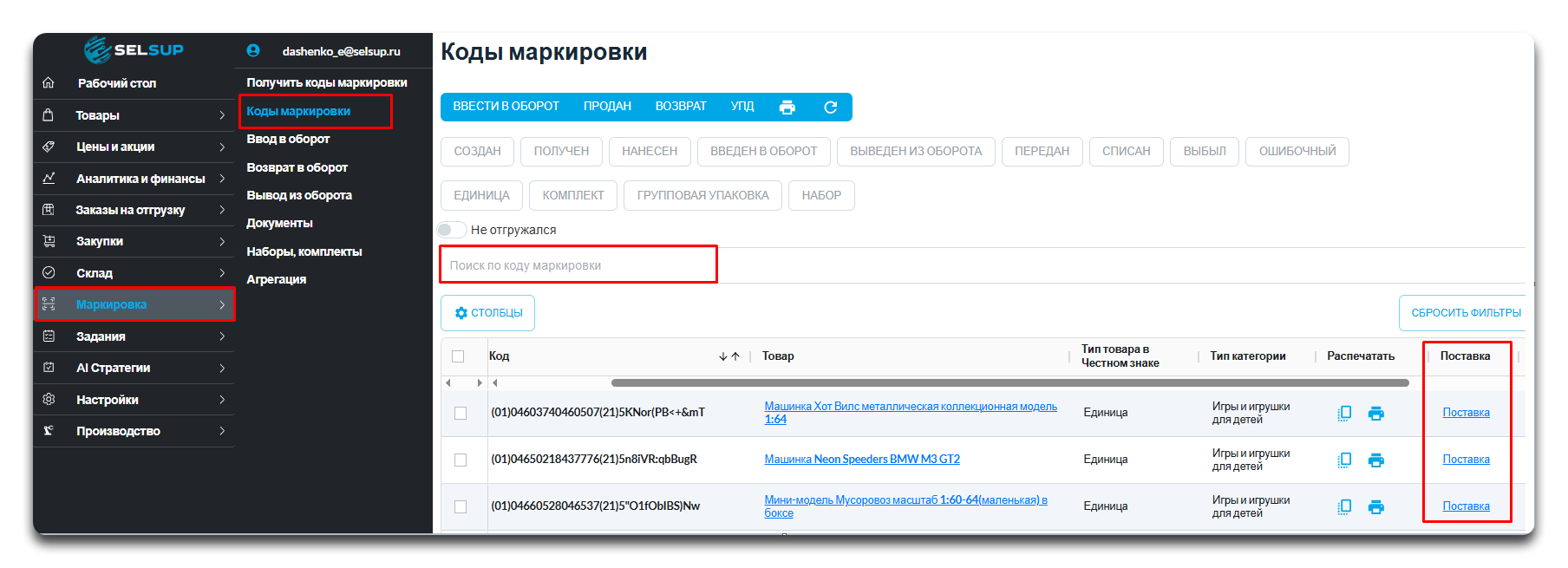Expand the Товары sidebar section
The height and width of the screenshot is (568, 1568).
(222, 115)
